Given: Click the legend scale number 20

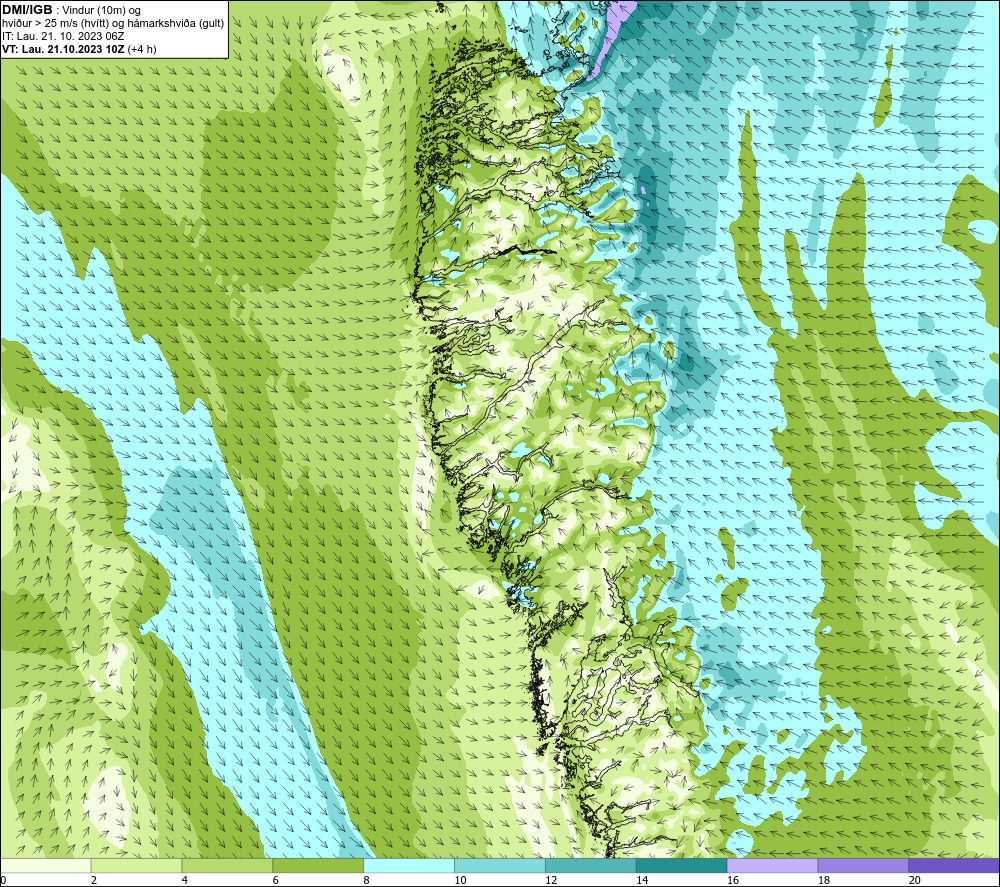Looking at the screenshot, I should point(915,880).
